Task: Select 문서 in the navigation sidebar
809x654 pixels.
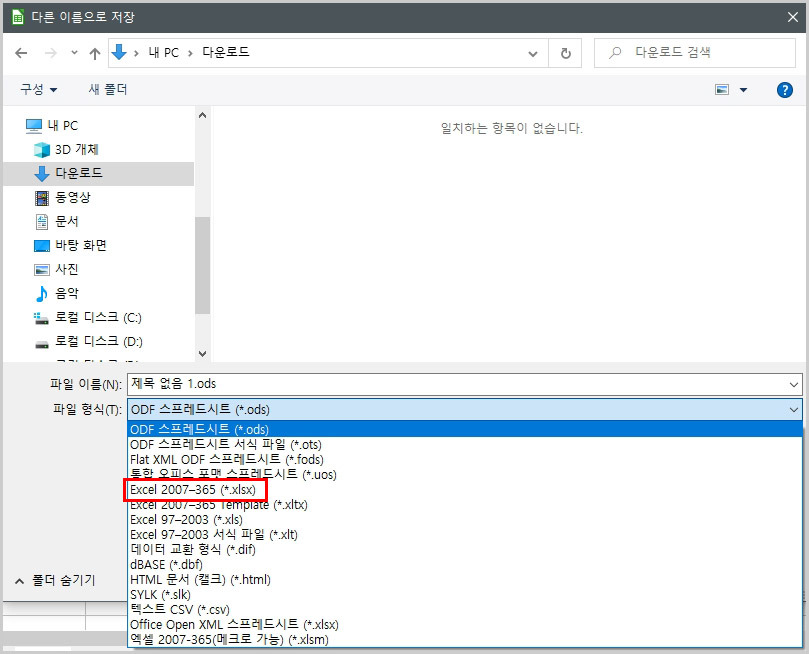Action: (x=64, y=220)
